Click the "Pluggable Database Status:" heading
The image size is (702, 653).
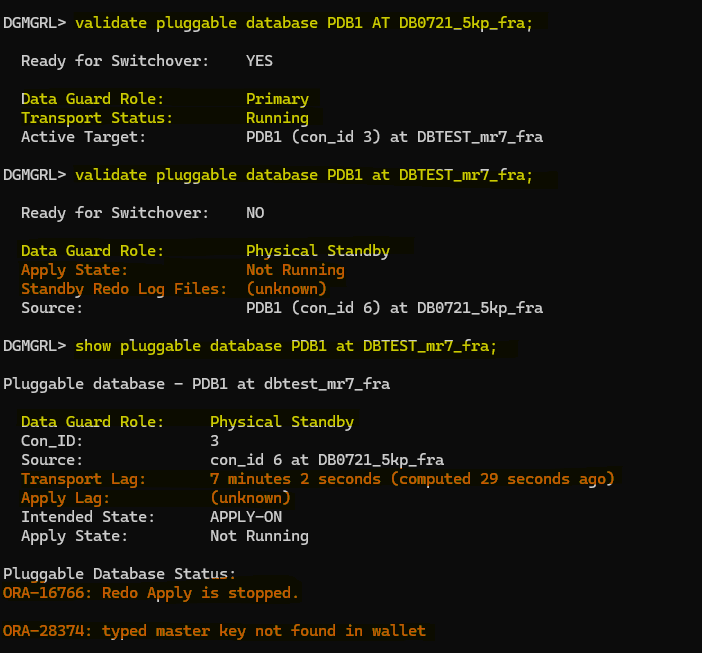[x=119, y=574]
